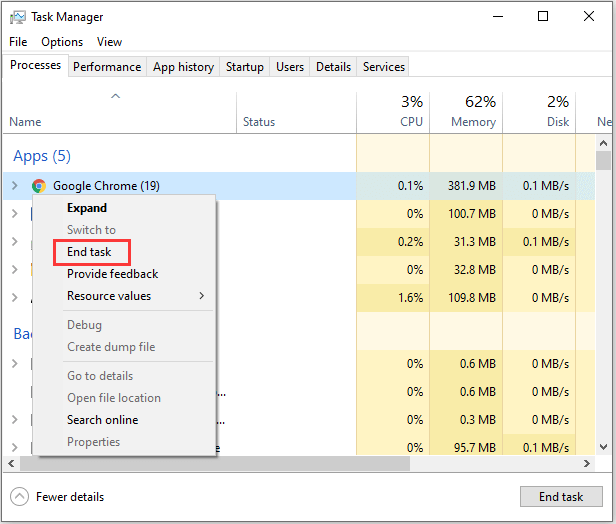Sort by the Memory column header
Image resolution: width=616 pixels, height=524 pixels.
466,113
